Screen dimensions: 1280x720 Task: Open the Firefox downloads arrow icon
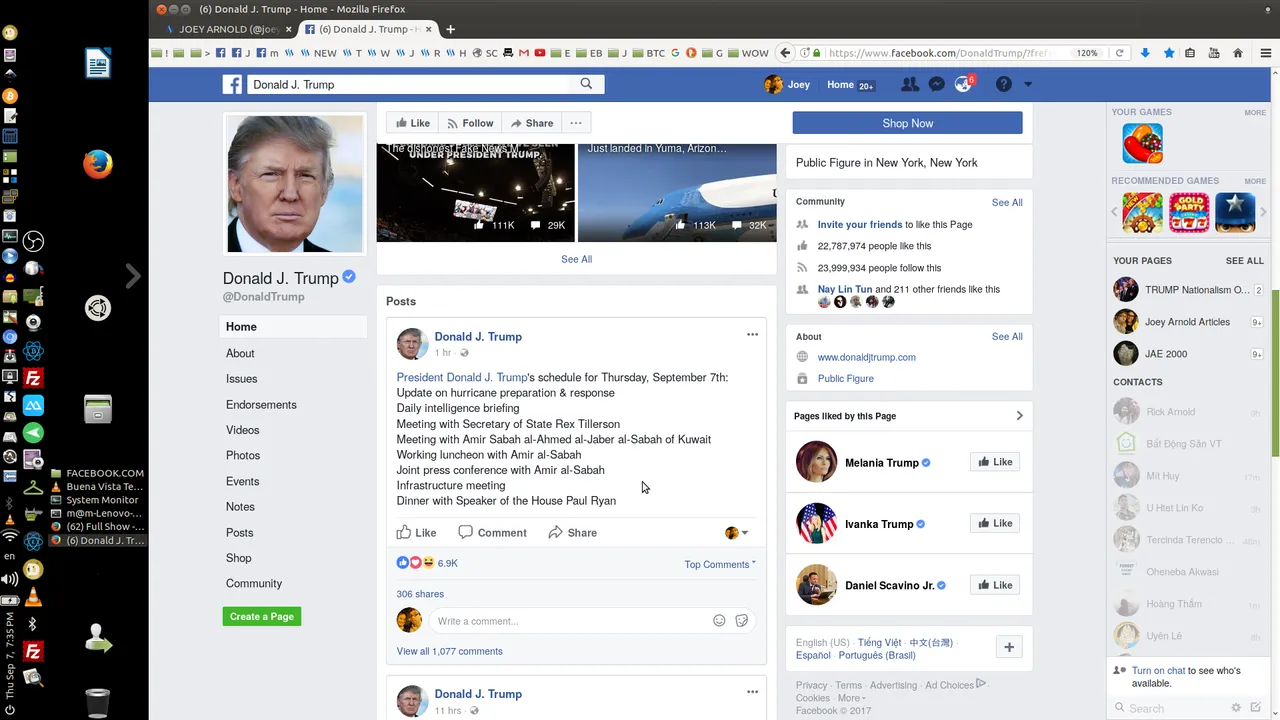[x=1145, y=53]
